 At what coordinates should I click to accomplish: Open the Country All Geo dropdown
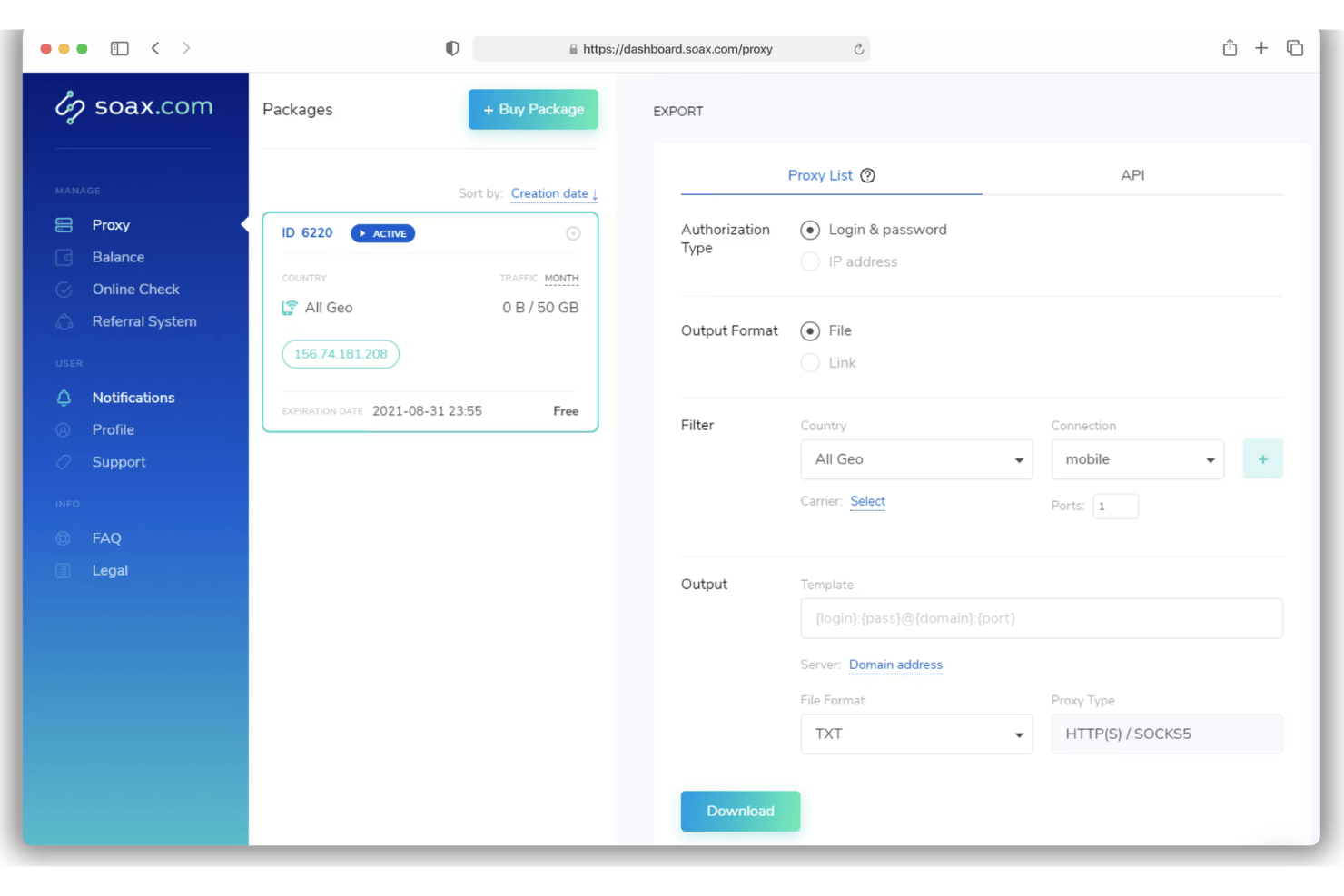[916, 459]
